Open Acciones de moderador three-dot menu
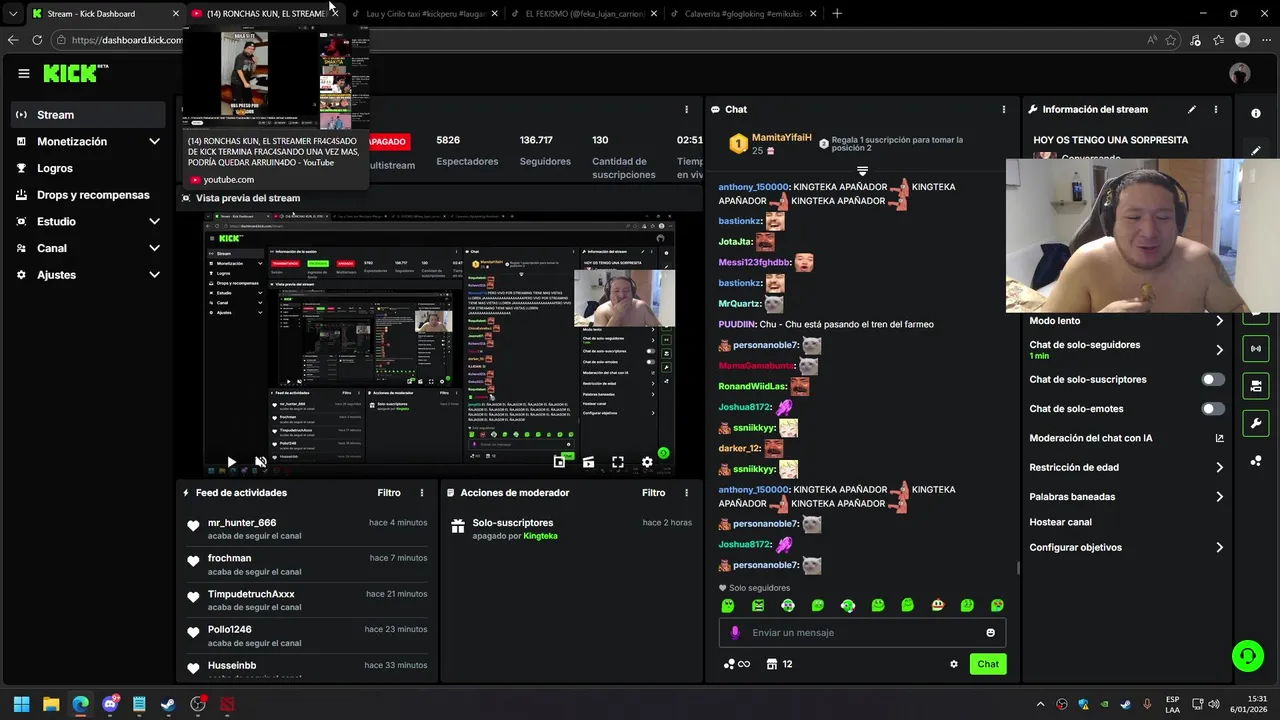The image size is (1280, 720). (686, 493)
